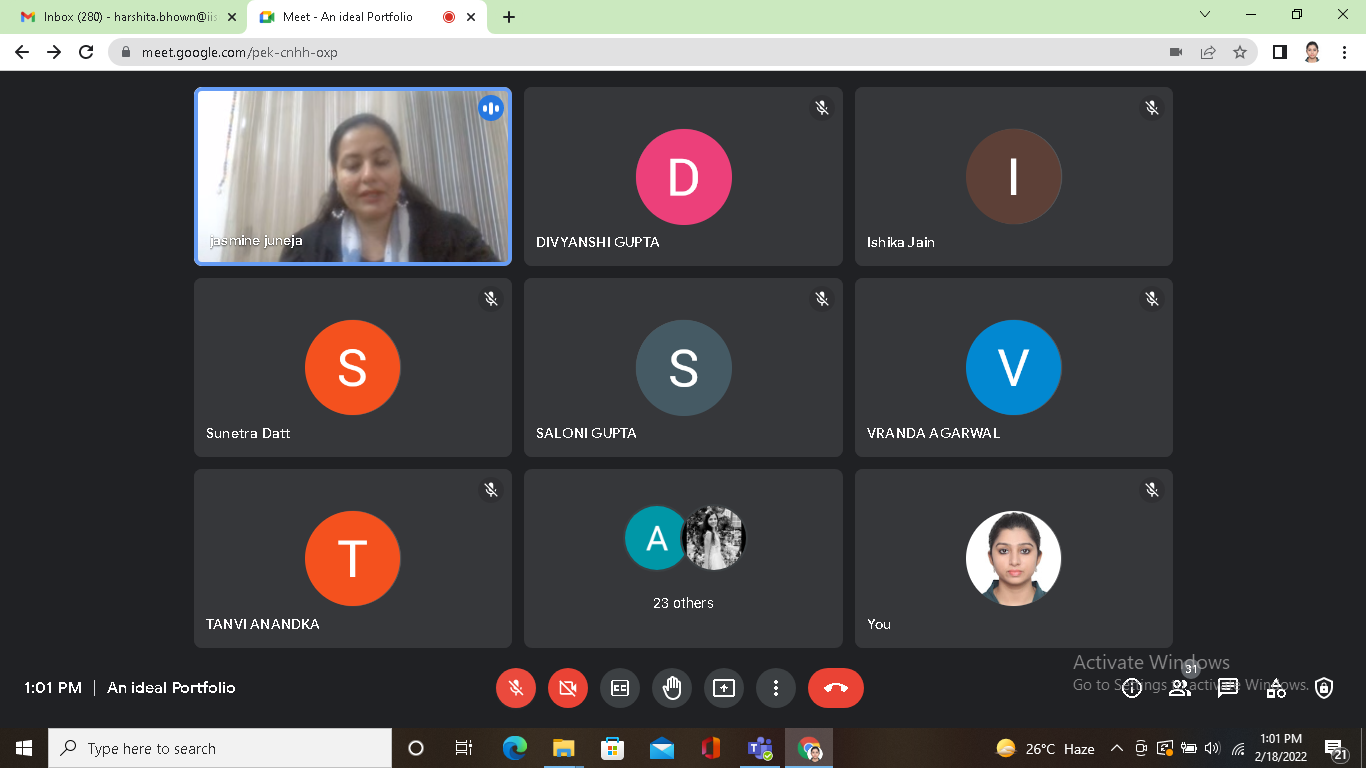
Task: Open the Activities panel icon
Action: click(1276, 688)
